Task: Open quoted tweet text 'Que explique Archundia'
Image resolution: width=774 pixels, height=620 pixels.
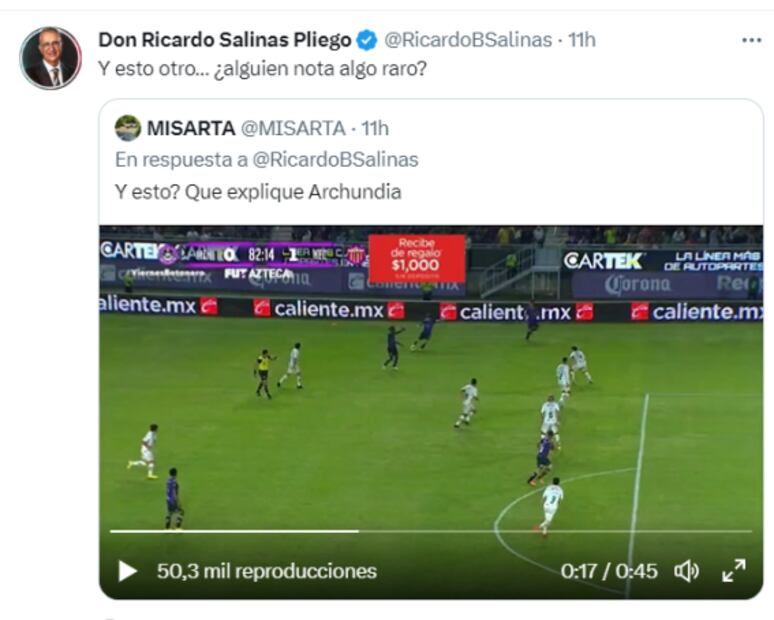Action: coord(293,192)
